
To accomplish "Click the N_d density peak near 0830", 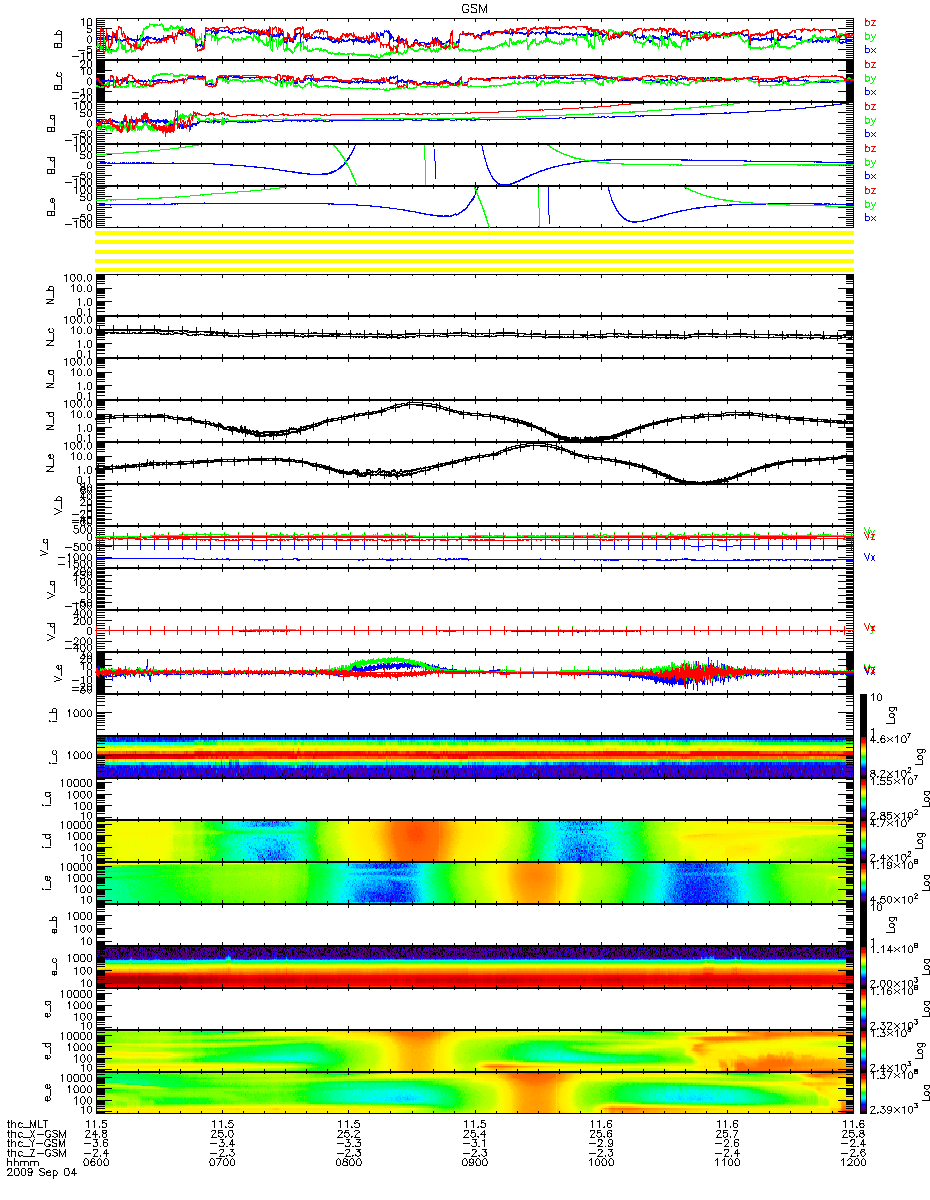I will [x=414, y=404].
